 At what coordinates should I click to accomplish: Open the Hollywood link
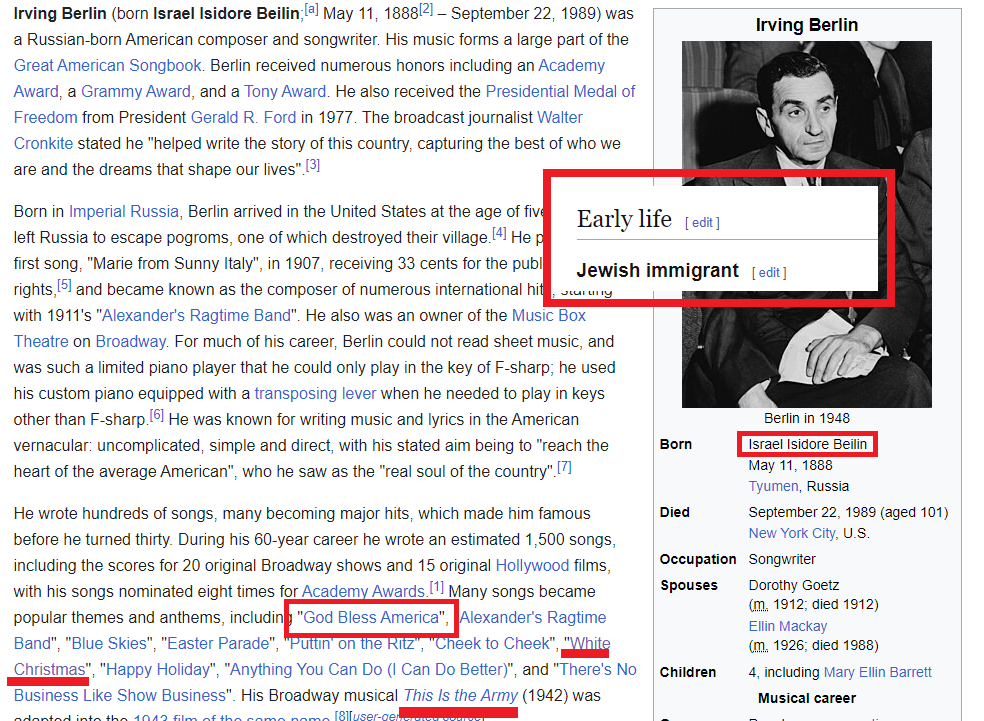point(532,565)
